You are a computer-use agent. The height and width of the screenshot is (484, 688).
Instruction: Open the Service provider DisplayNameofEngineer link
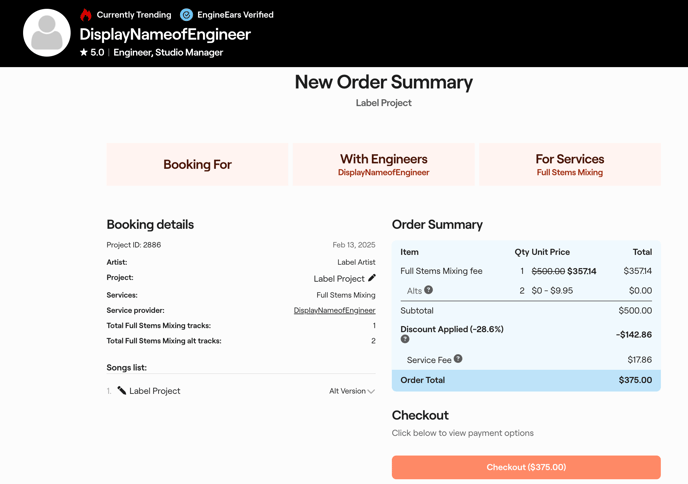pos(334,310)
